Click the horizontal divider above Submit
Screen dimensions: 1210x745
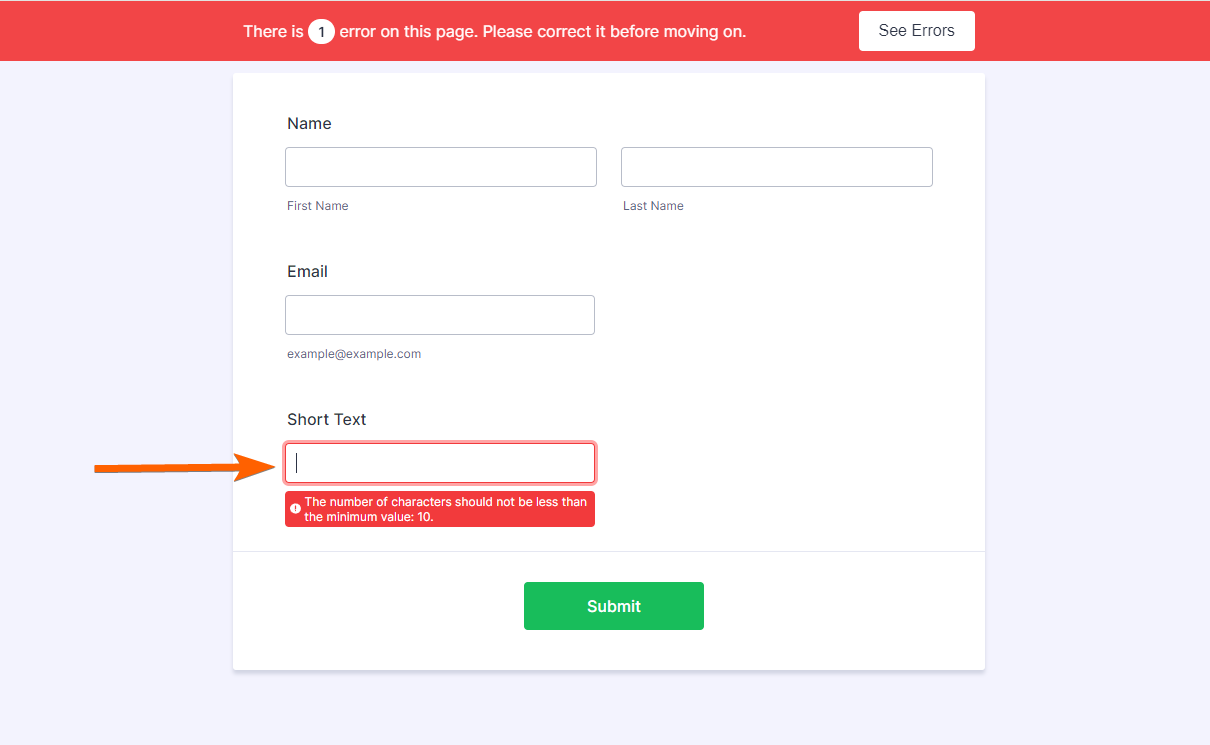click(608, 551)
